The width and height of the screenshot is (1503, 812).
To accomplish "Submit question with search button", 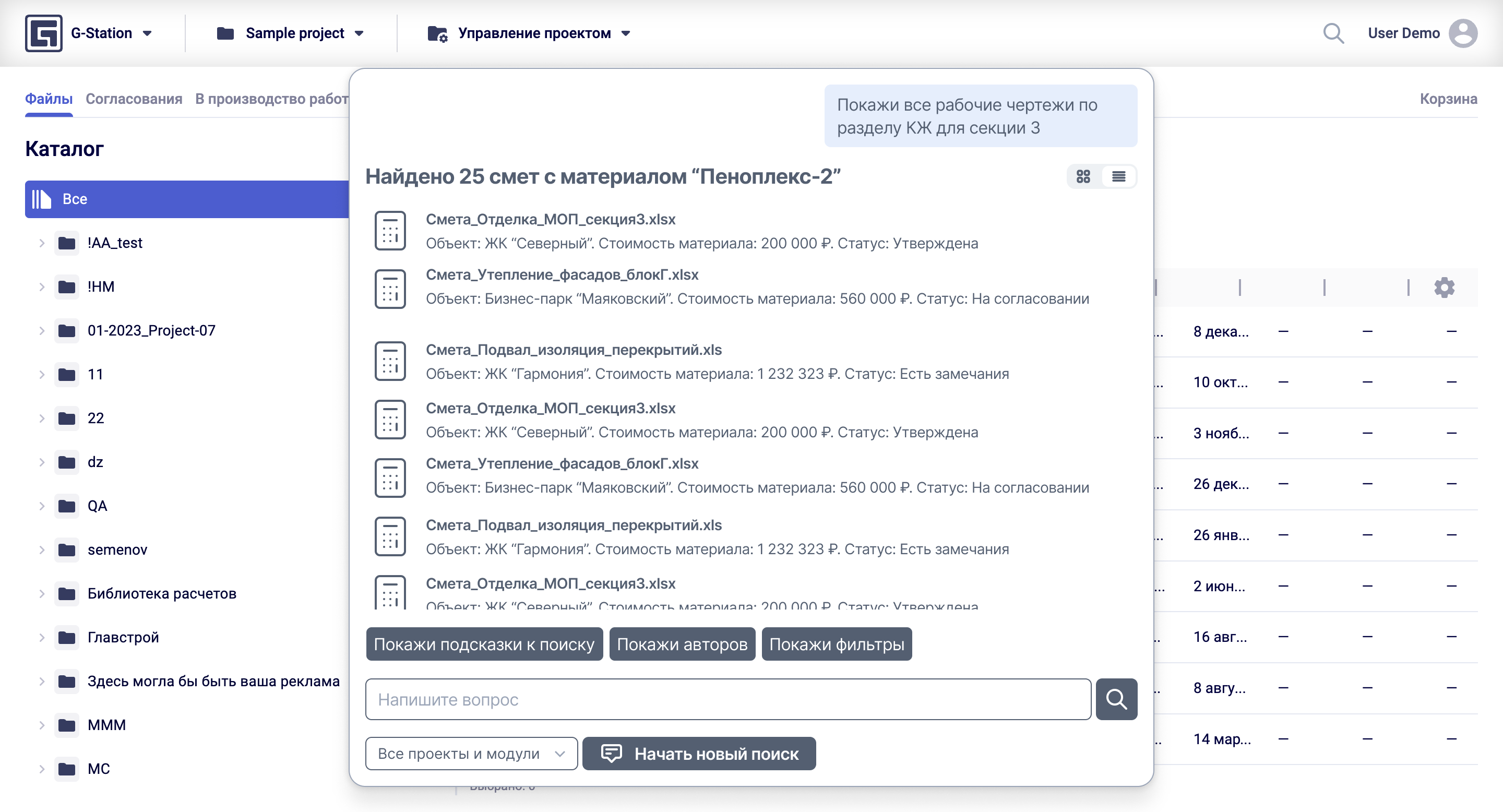I will point(1116,699).
